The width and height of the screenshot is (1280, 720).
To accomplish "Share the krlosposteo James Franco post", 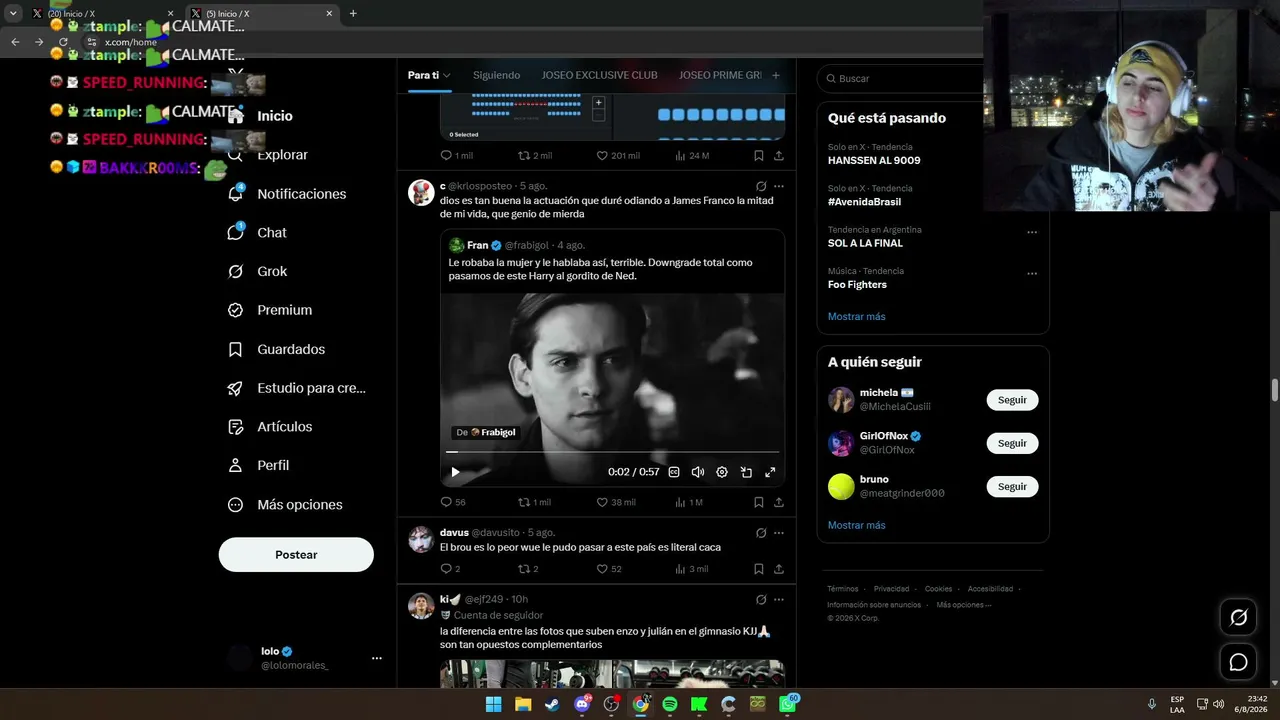I will pos(779,502).
